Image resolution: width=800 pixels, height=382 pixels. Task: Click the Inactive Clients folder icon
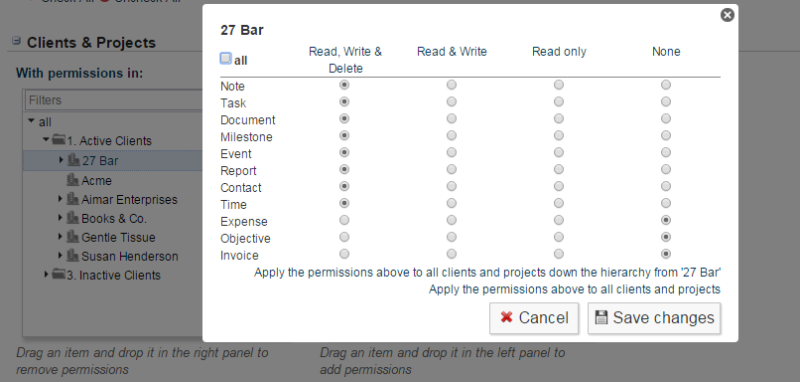(59, 274)
